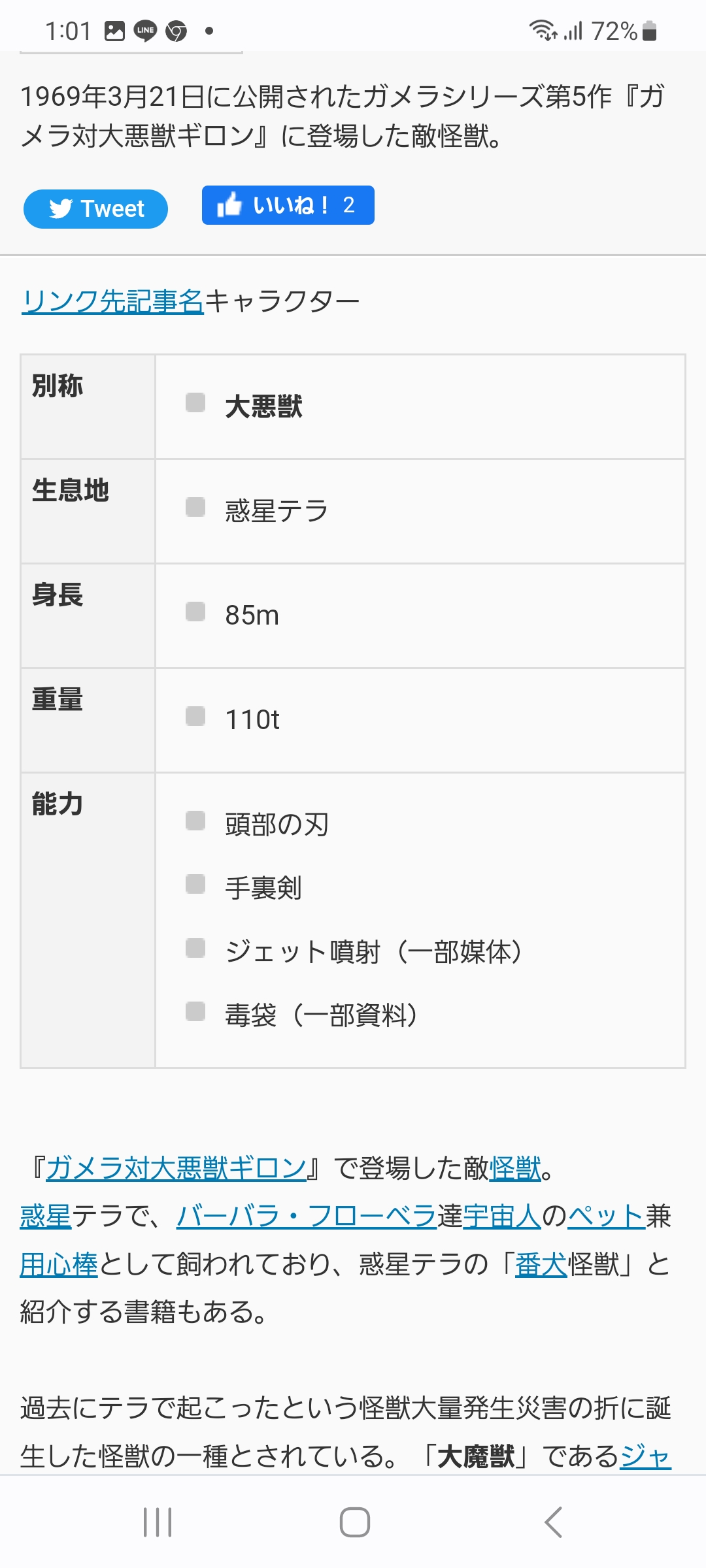Open the リンク先記事名 link
The image size is (706, 1568).
coord(112,301)
